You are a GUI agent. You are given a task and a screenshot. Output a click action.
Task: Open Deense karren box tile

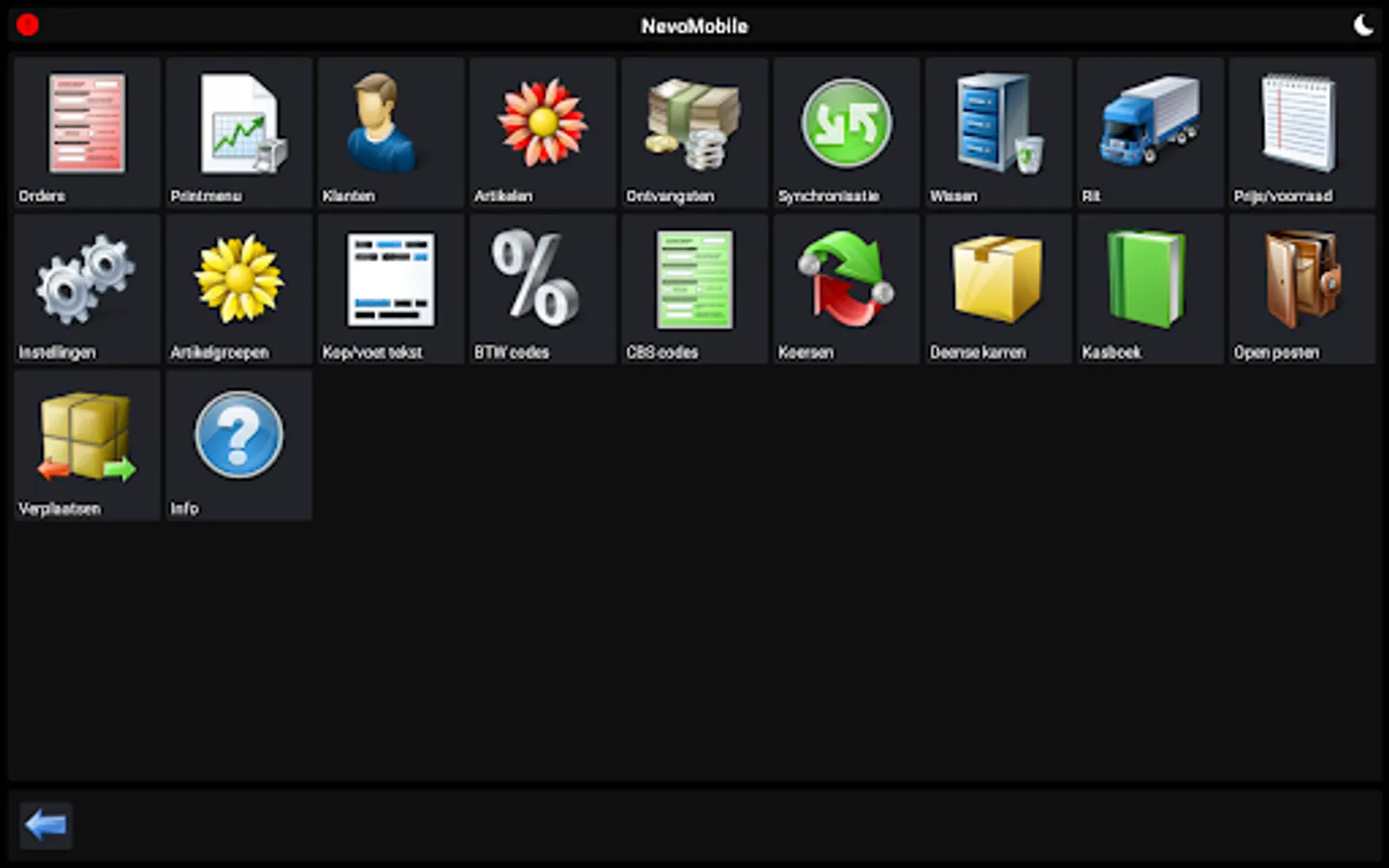click(998, 289)
